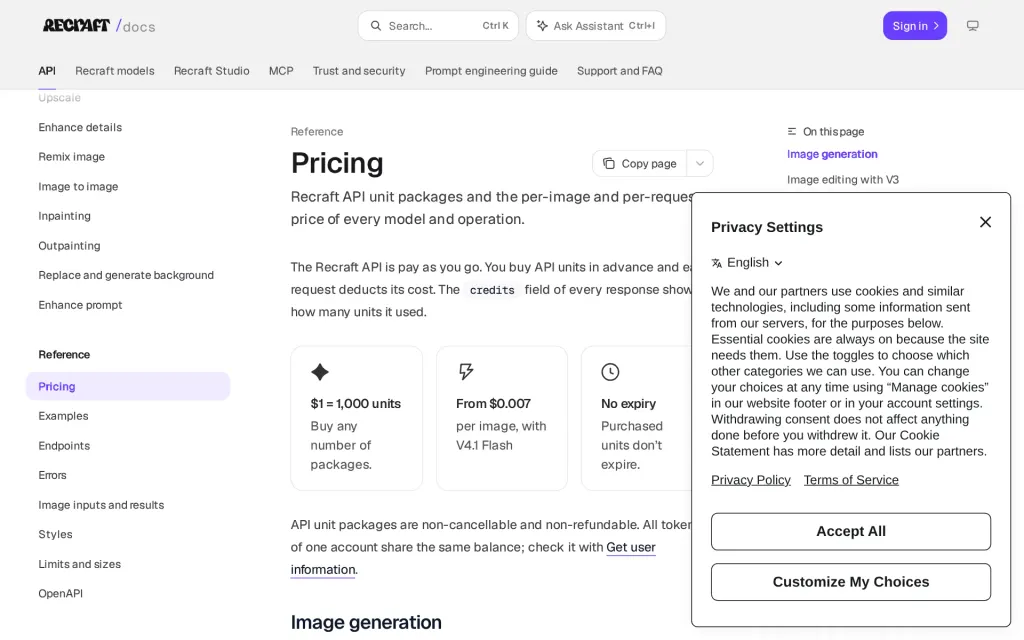Open Replace and generate background page
The width and height of the screenshot is (1024, 640).
click(x=126, y=276)
